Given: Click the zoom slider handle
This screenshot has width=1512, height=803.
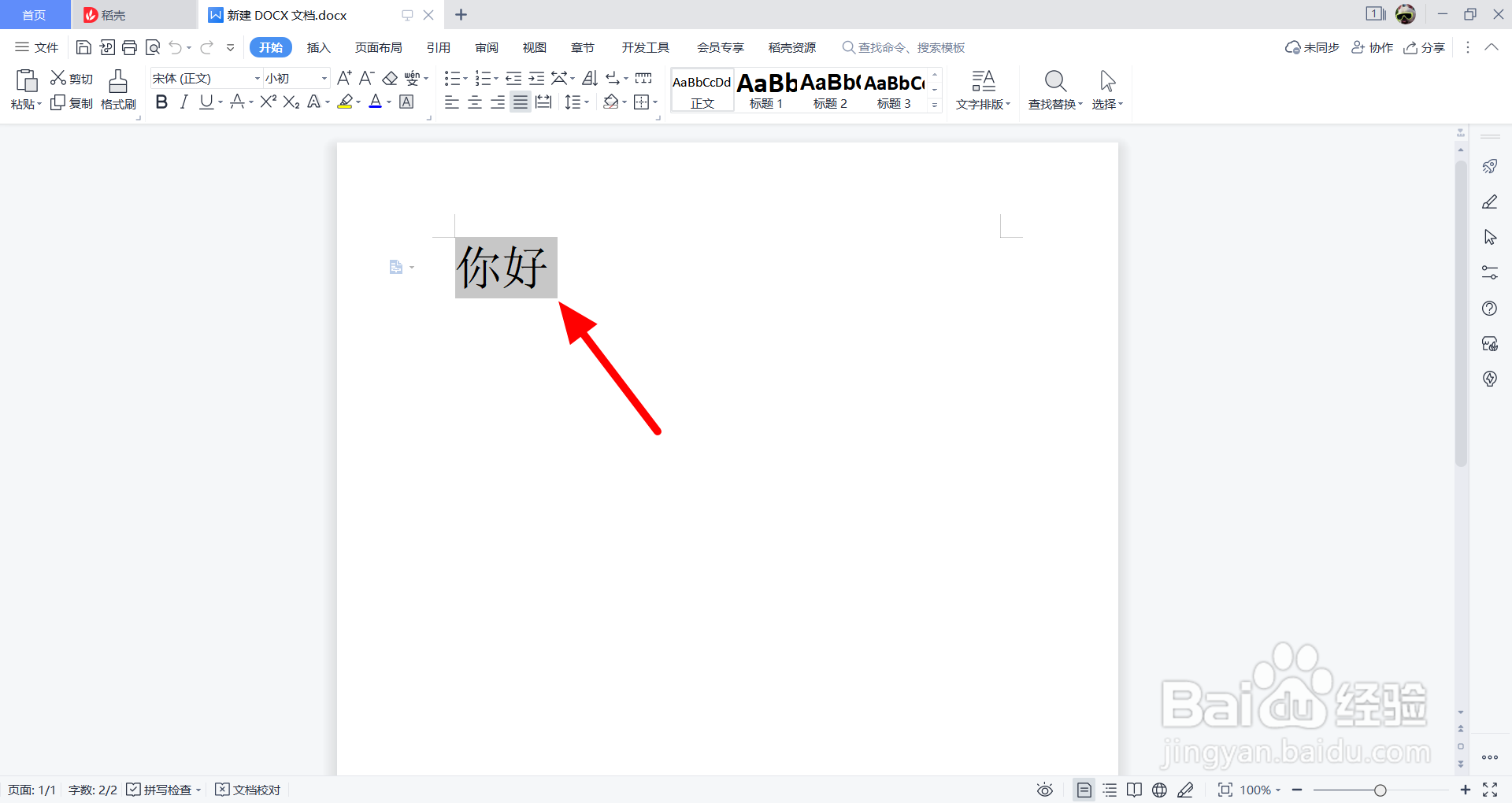Looking at the screenshot, I should tap(1380, 790).
